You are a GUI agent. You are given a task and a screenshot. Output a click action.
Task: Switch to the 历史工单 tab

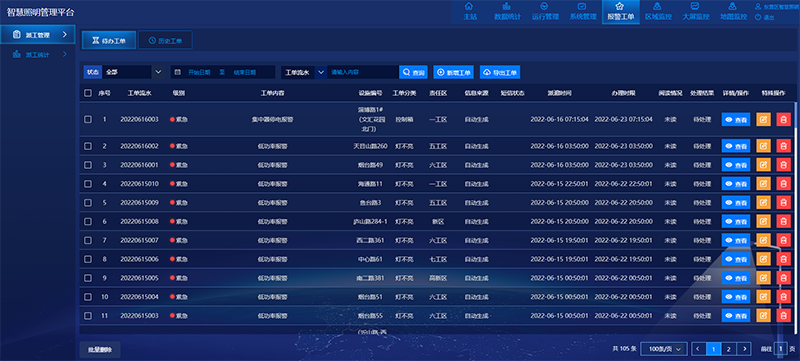coord(165,40)
